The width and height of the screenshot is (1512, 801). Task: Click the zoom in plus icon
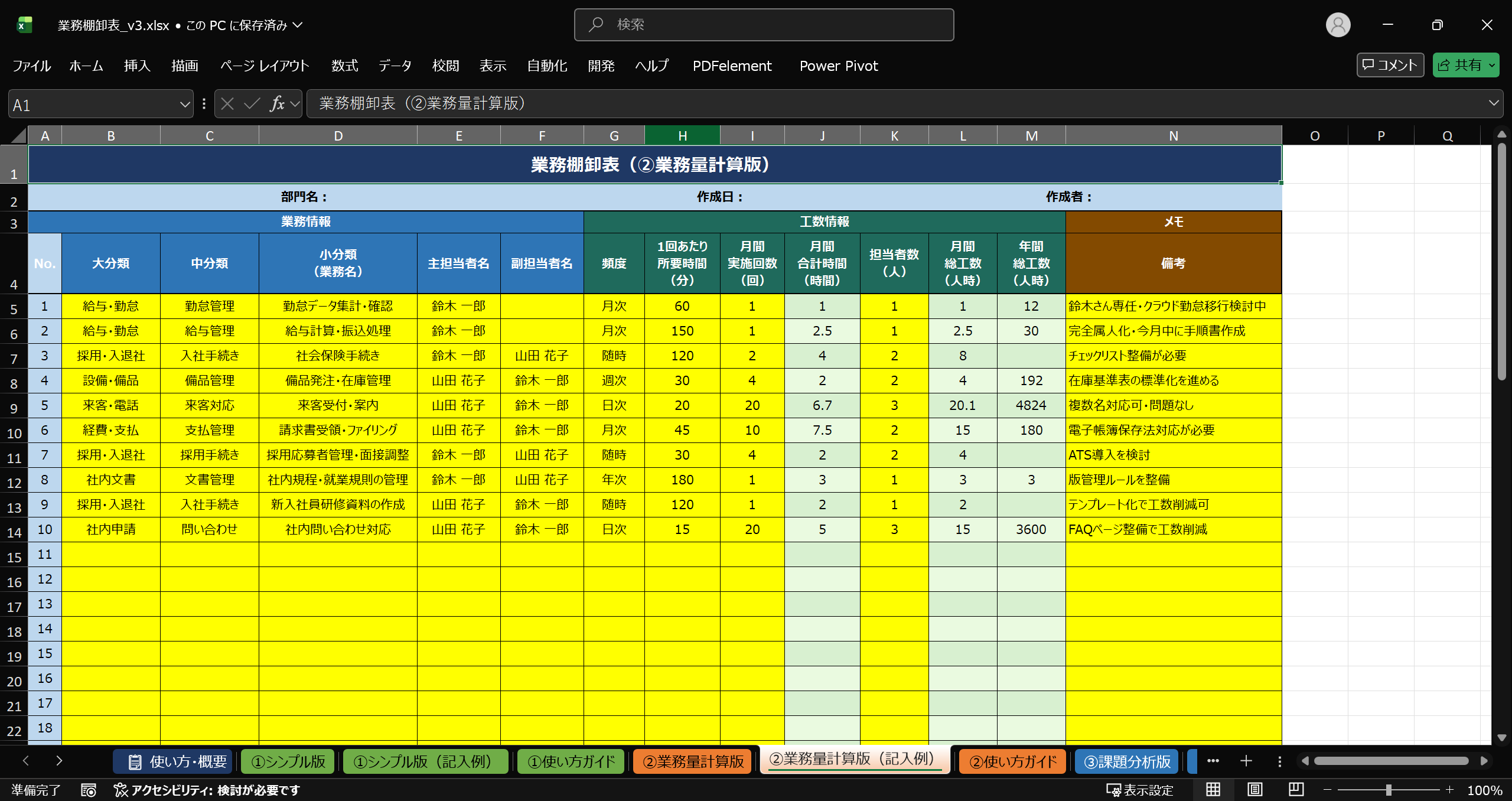[x=1449, y=790]
